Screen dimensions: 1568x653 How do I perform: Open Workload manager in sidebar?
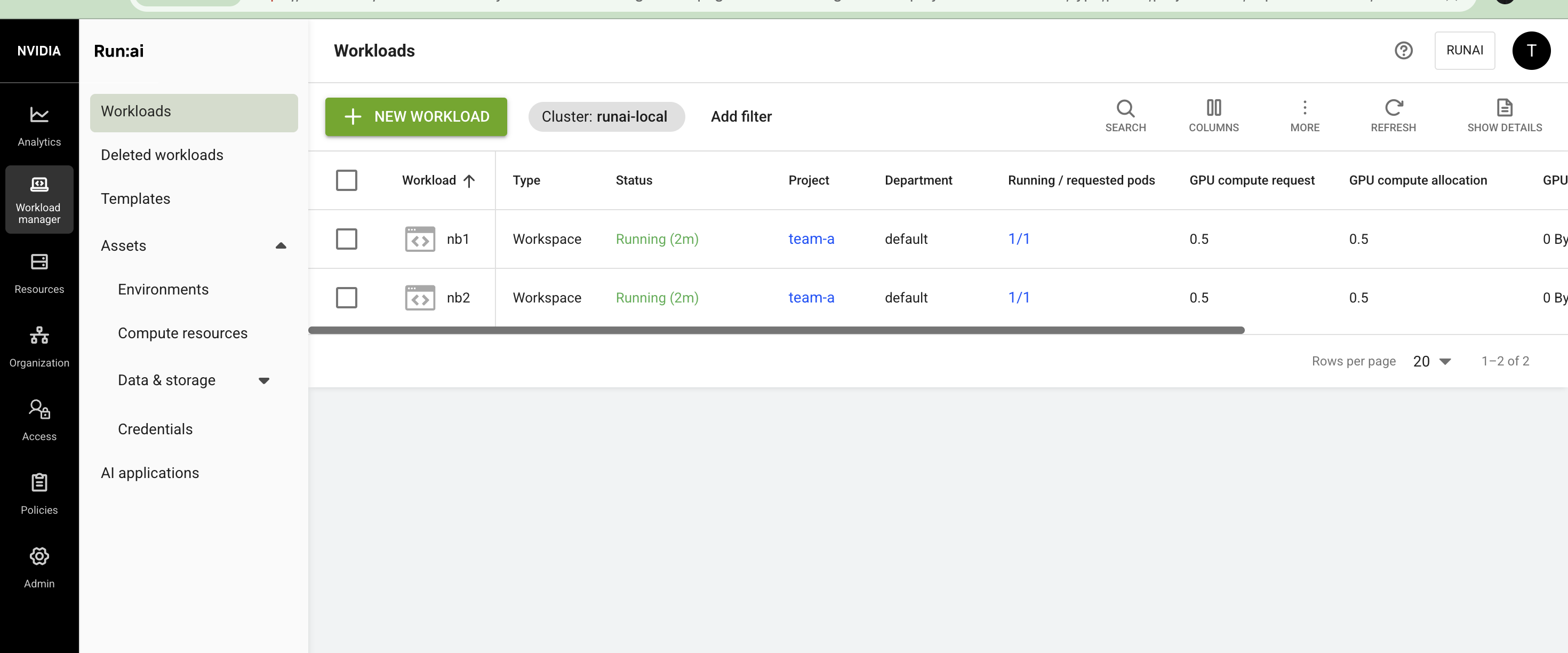click(39, 200)
